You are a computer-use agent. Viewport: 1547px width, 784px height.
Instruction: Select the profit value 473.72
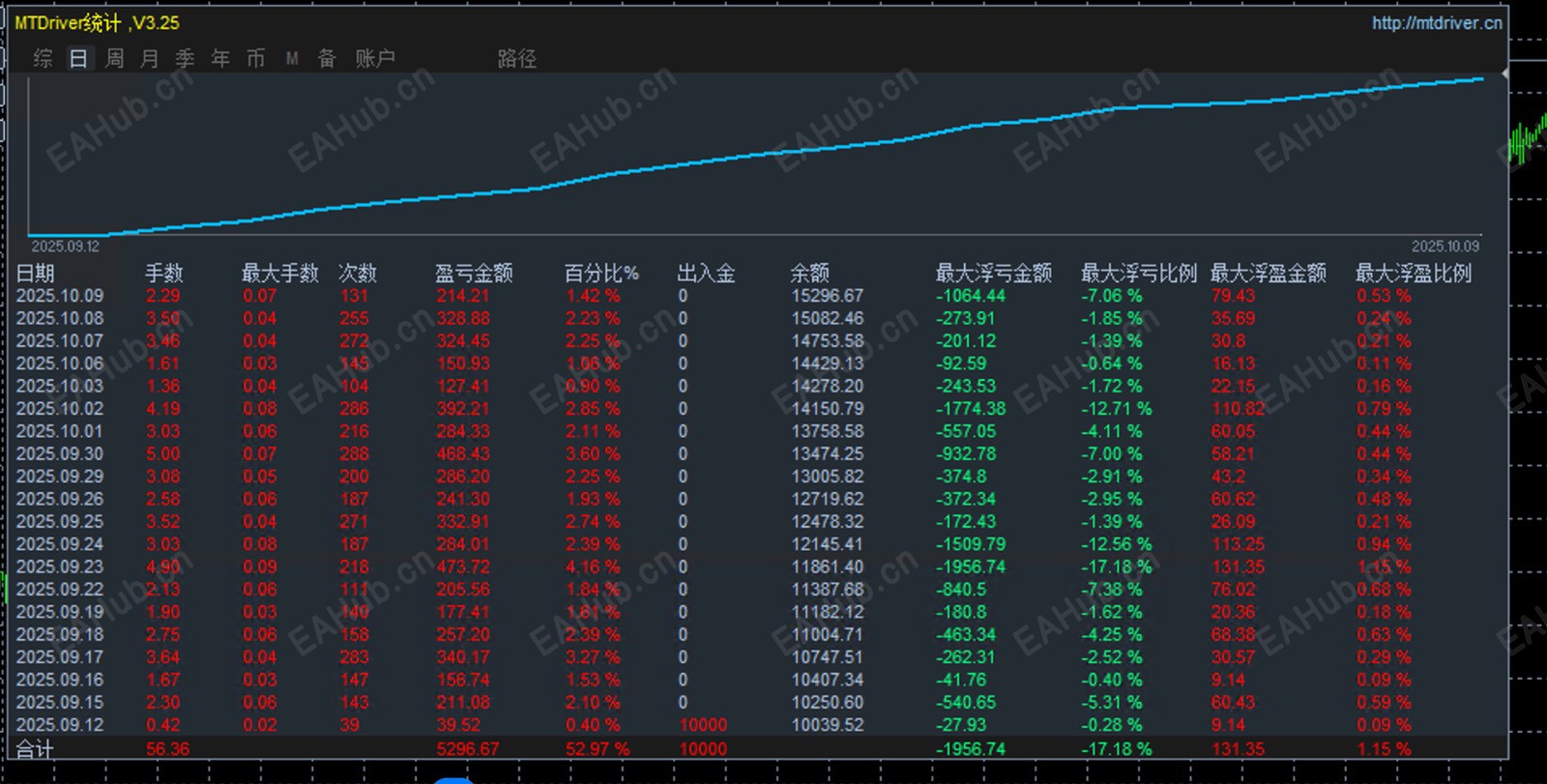pyautogui.click(x=463, y=567)
